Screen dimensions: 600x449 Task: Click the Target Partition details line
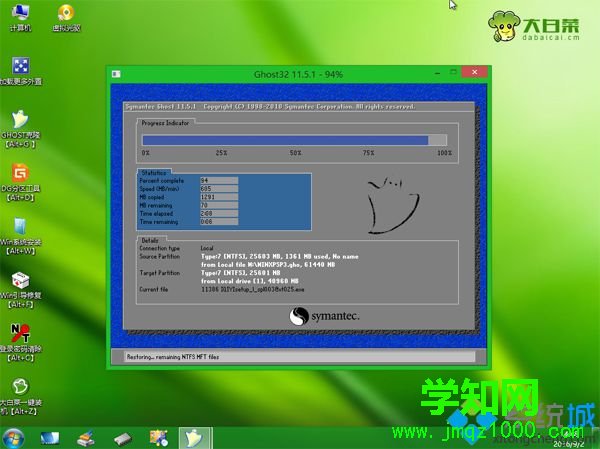click(x=240, y=273)
